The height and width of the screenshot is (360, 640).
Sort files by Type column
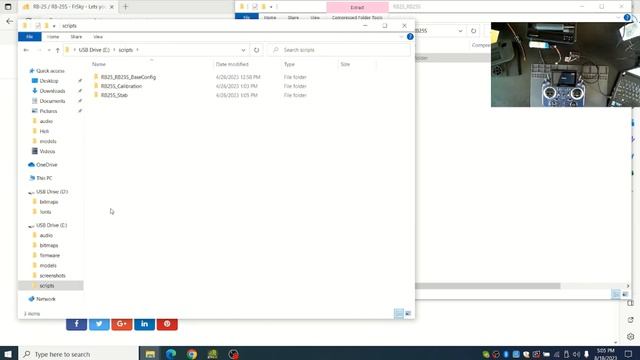point(289,64)
